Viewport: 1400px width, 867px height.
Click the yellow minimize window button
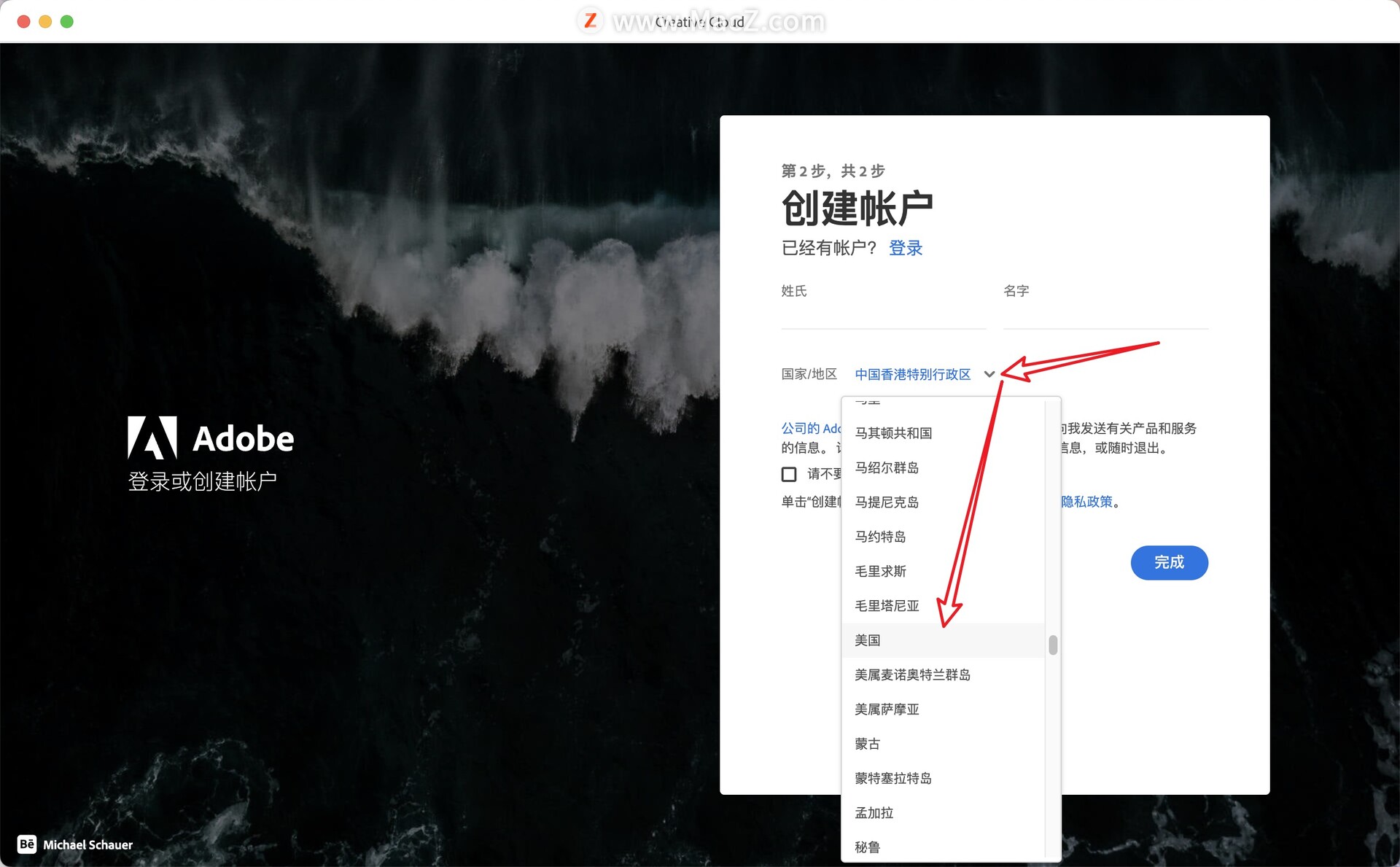click(x=45, y=21)
